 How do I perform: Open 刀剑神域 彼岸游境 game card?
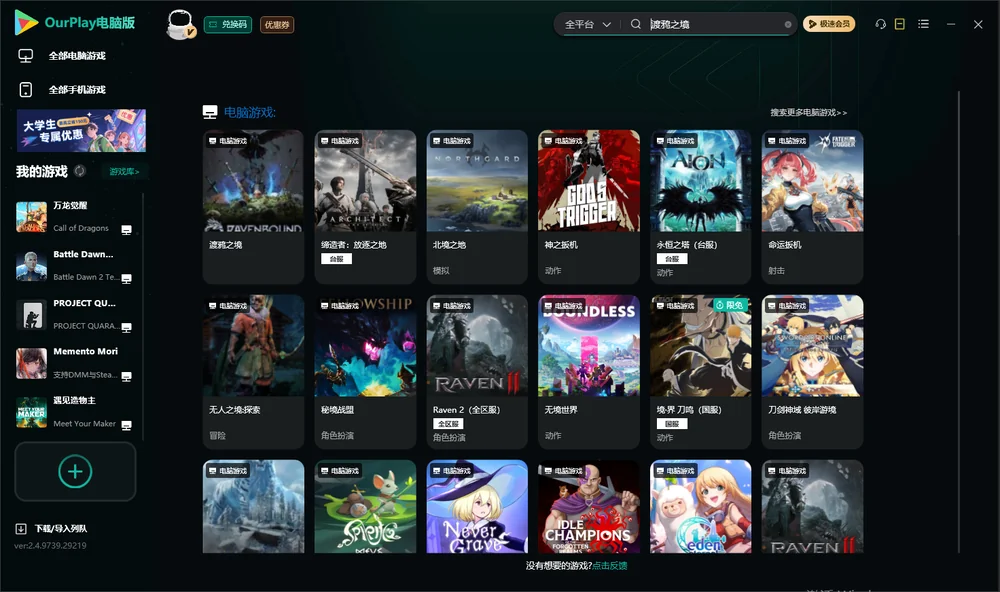tap(812, 371)
